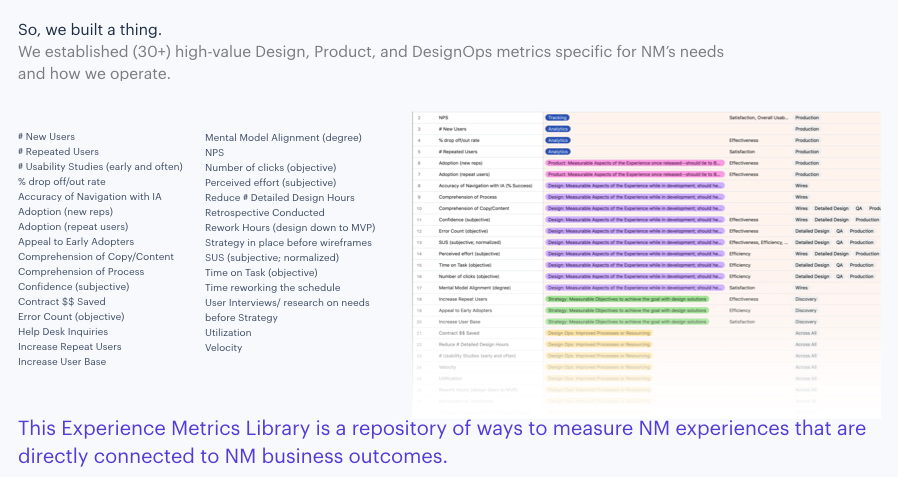Select Discovery tag in Appeal to Early Adopters row
Screen dimensions: 898x477
pos(805,310)
